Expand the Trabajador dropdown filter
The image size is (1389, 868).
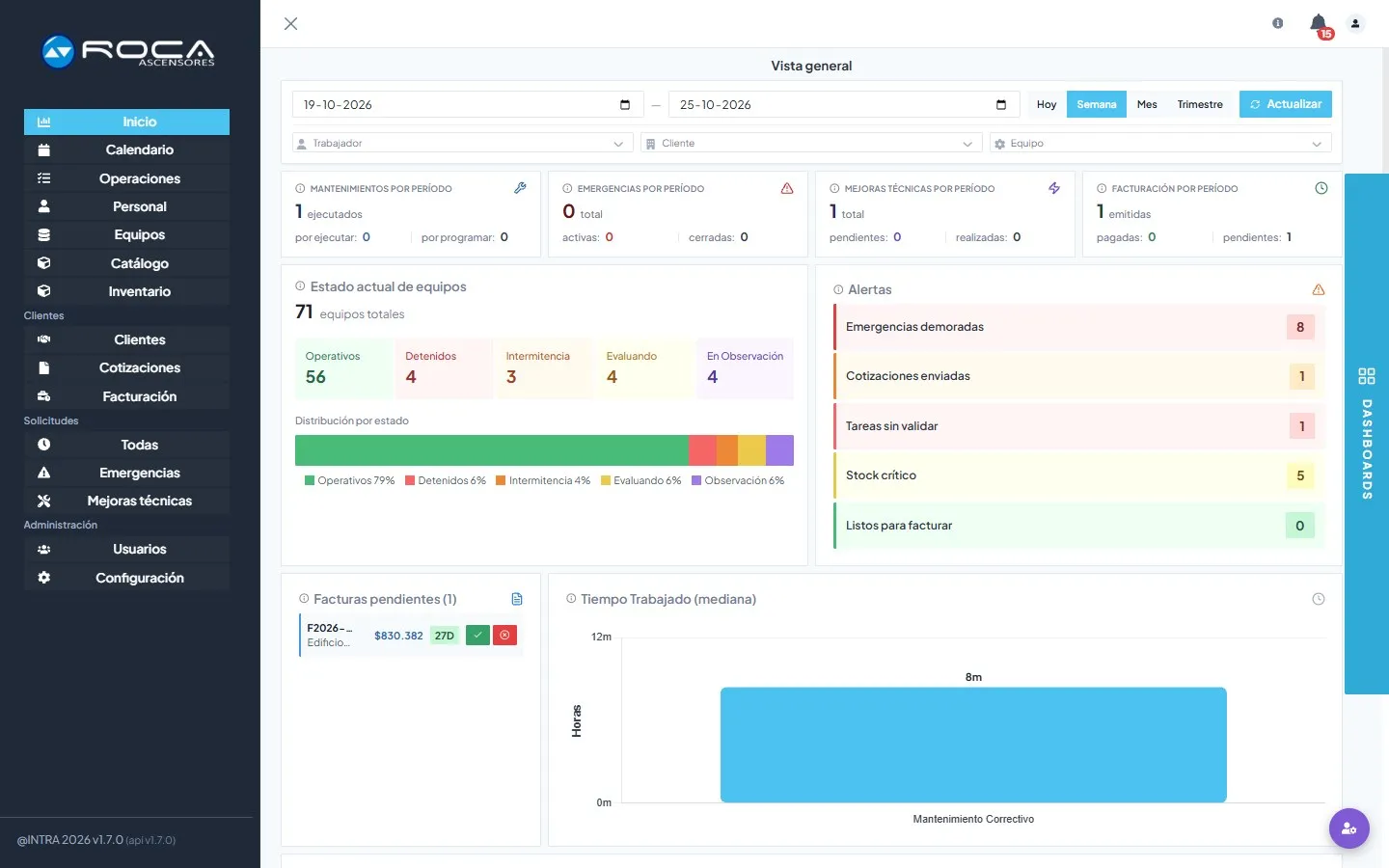pyautogui.click(x=463, y=144)
